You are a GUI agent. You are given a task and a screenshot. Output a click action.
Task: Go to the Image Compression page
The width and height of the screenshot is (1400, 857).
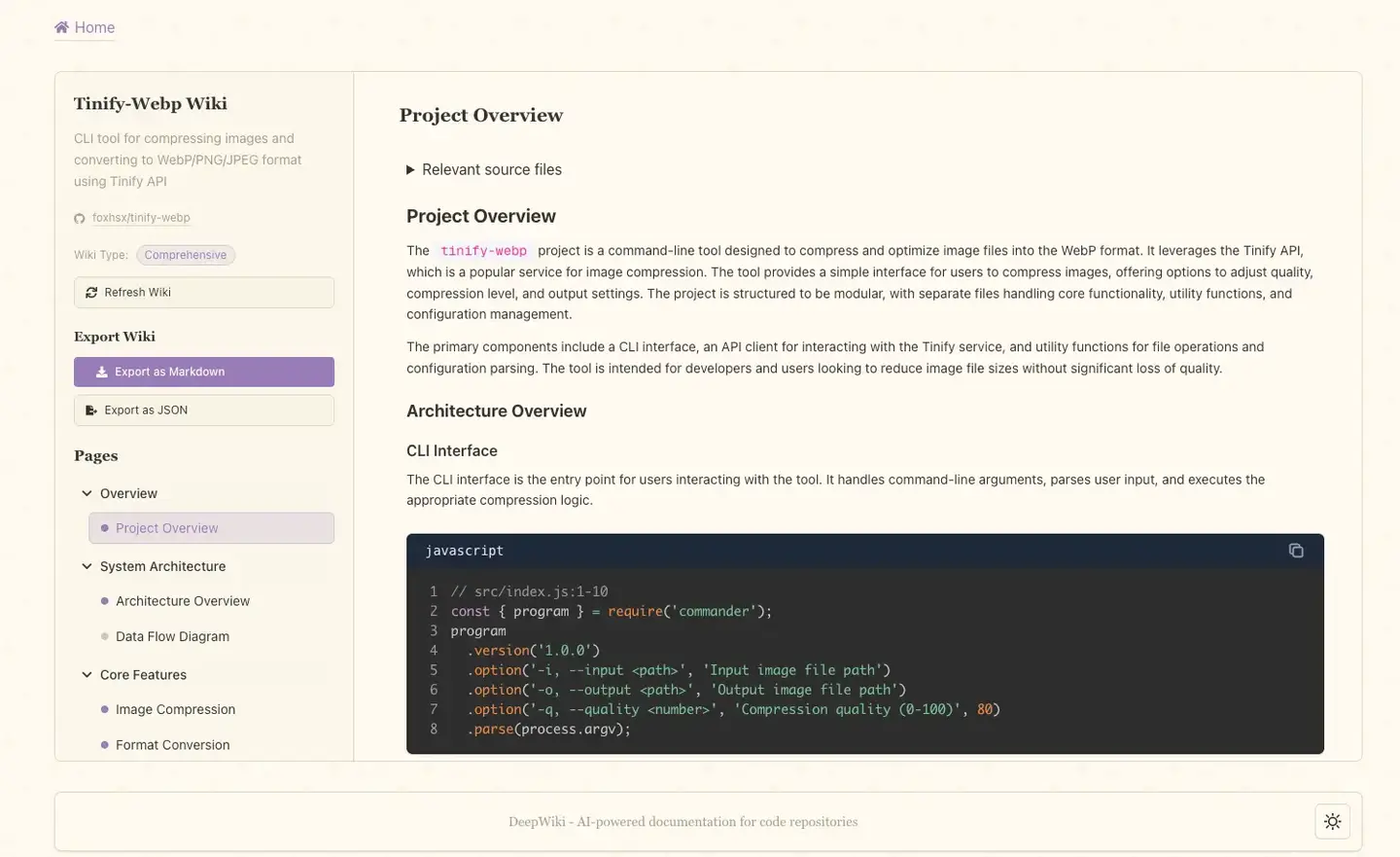tap(175, 709)
